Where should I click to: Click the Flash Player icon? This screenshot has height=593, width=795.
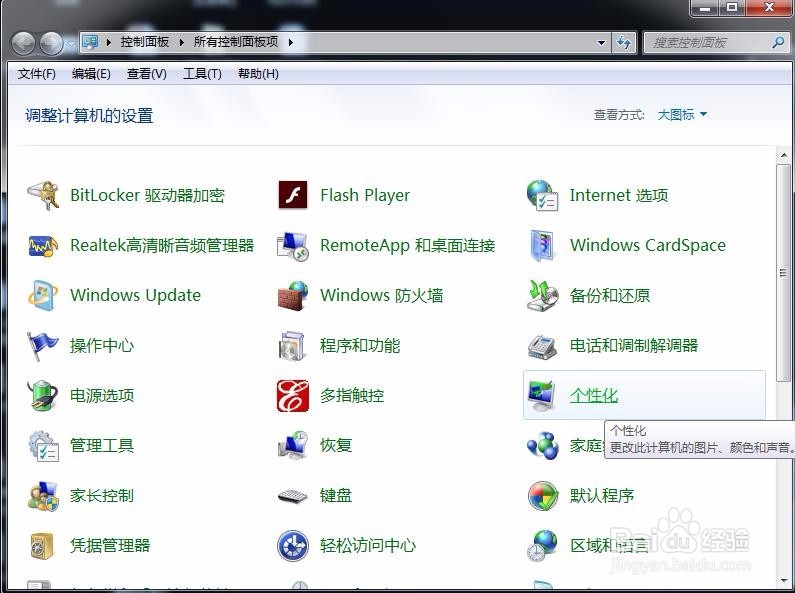coord(293,195)
